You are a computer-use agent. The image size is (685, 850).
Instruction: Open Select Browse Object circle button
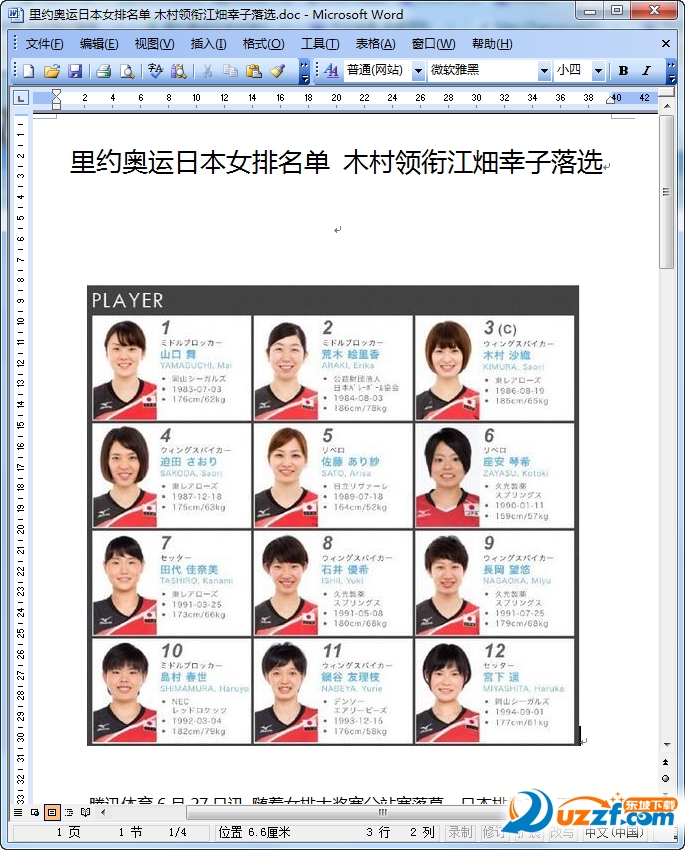pos(667,778)
